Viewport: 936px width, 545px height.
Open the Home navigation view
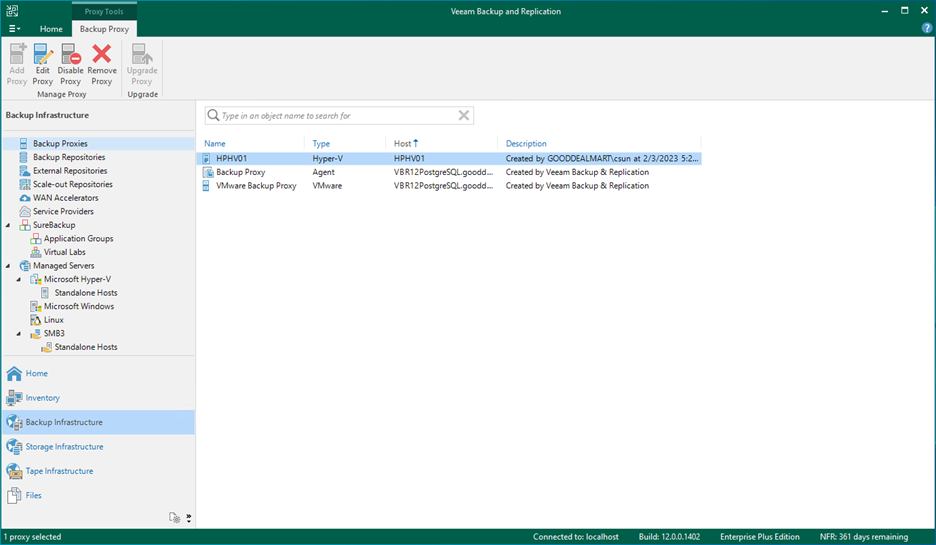(x=98, y=373)
